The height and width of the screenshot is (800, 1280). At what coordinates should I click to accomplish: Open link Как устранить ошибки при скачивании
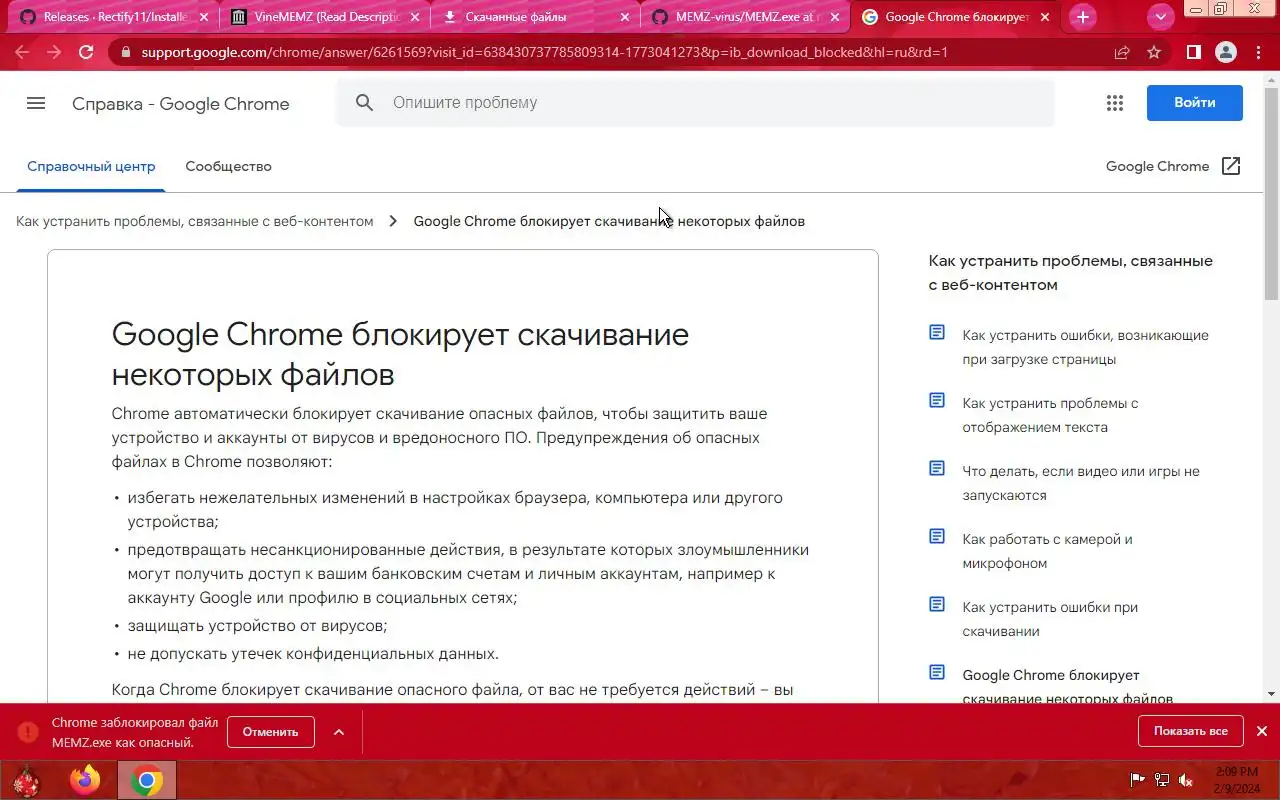tap(1050, 619)
